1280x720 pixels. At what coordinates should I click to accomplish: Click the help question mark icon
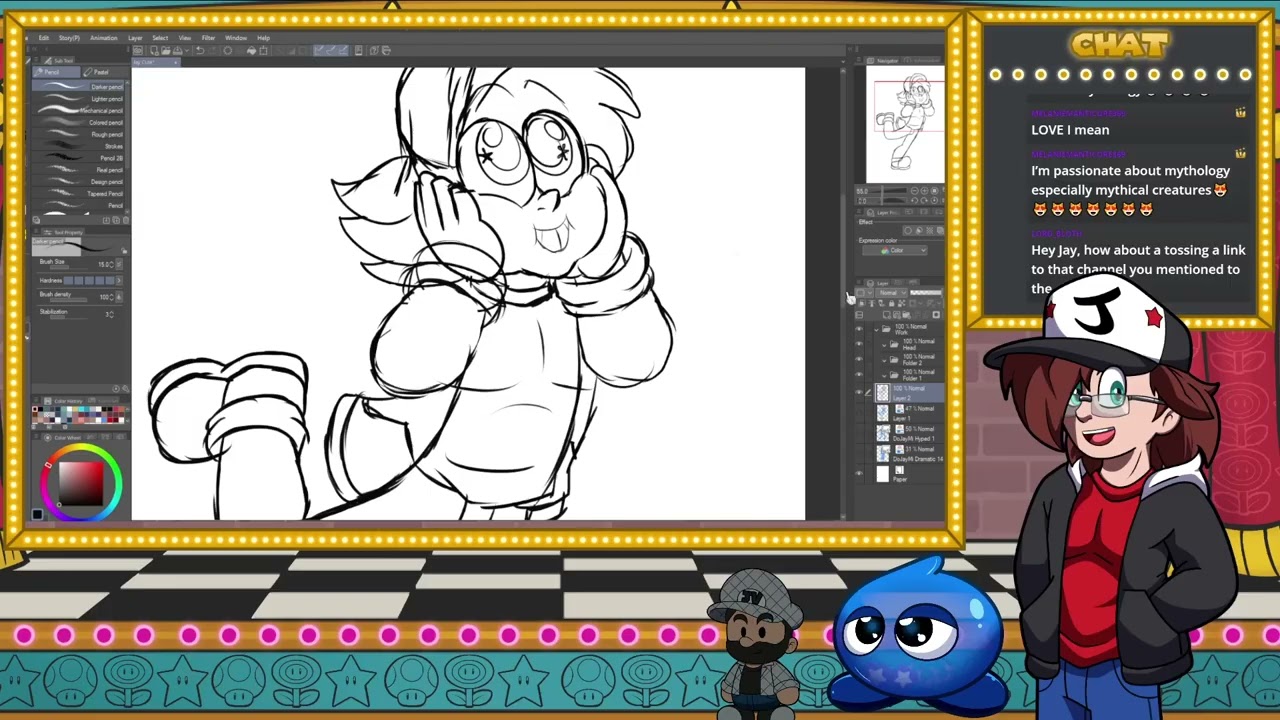(374, 50)
